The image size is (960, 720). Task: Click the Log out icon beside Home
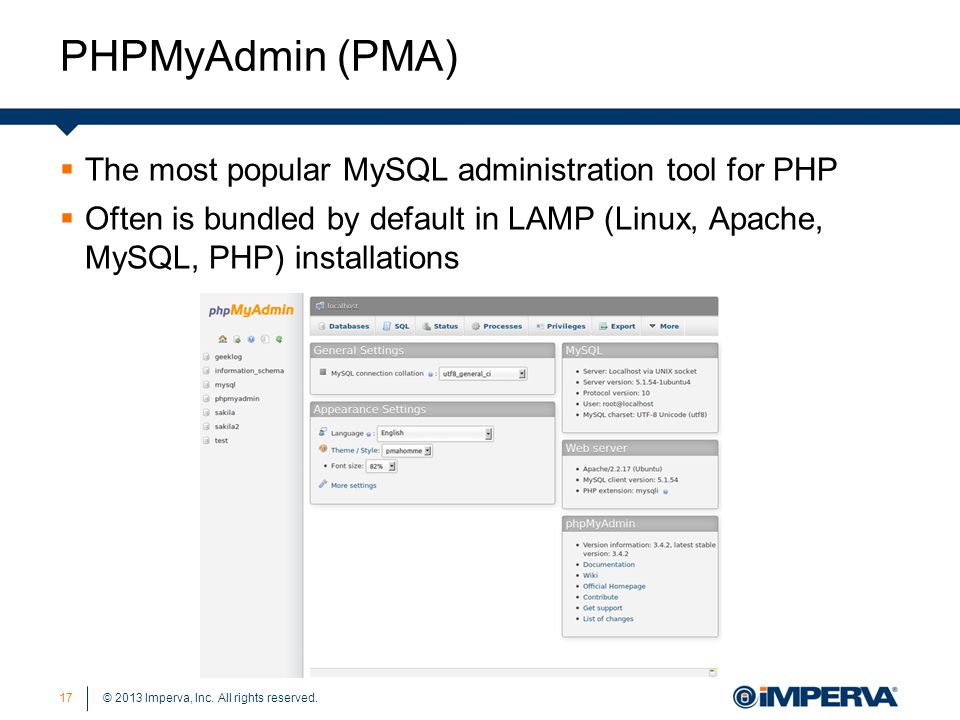tap(237, 339)
